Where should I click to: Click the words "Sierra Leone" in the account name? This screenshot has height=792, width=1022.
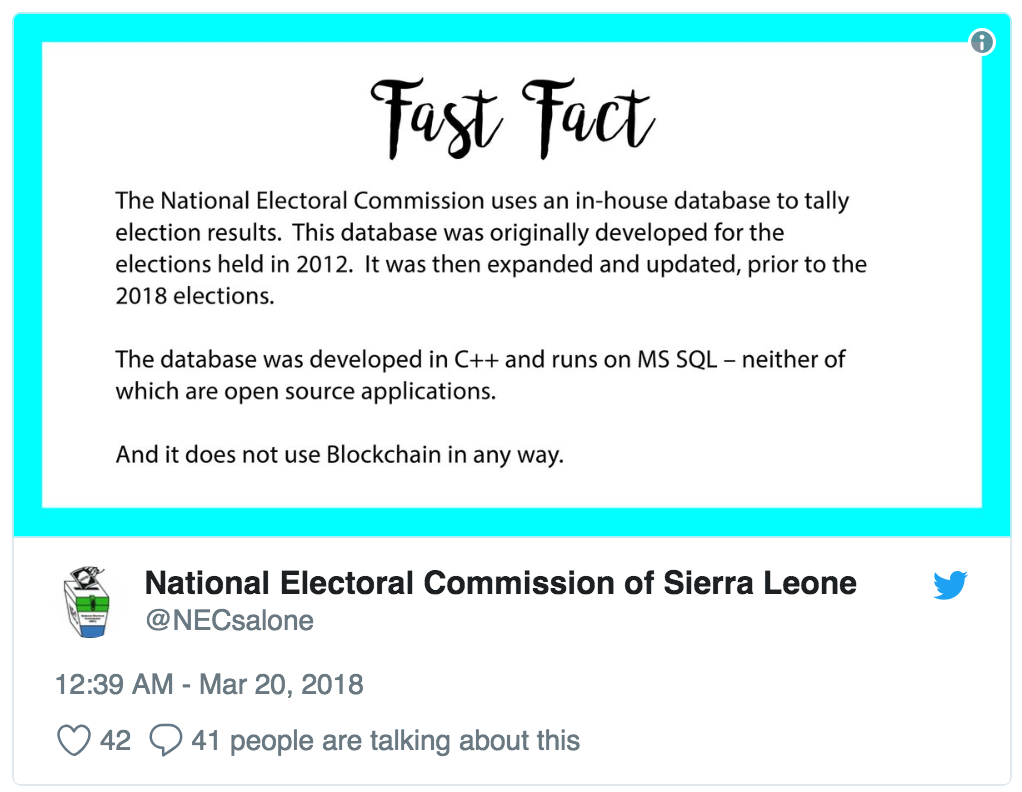click(x=760, y=583)
